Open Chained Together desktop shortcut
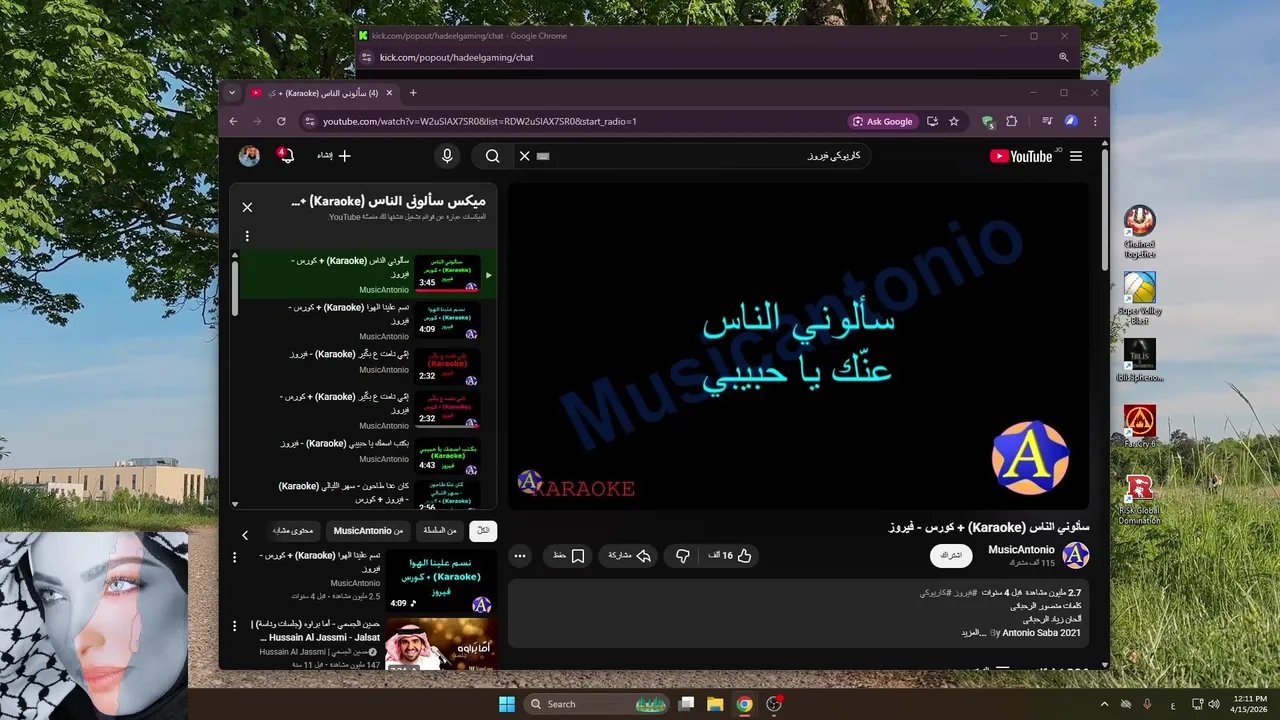 1139,231
